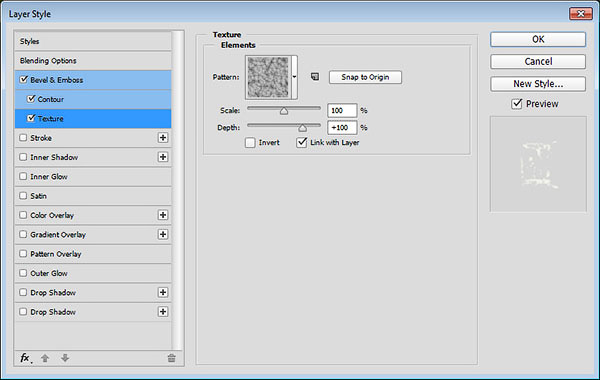Enable the Satin effect checkbox

point(23,196)
